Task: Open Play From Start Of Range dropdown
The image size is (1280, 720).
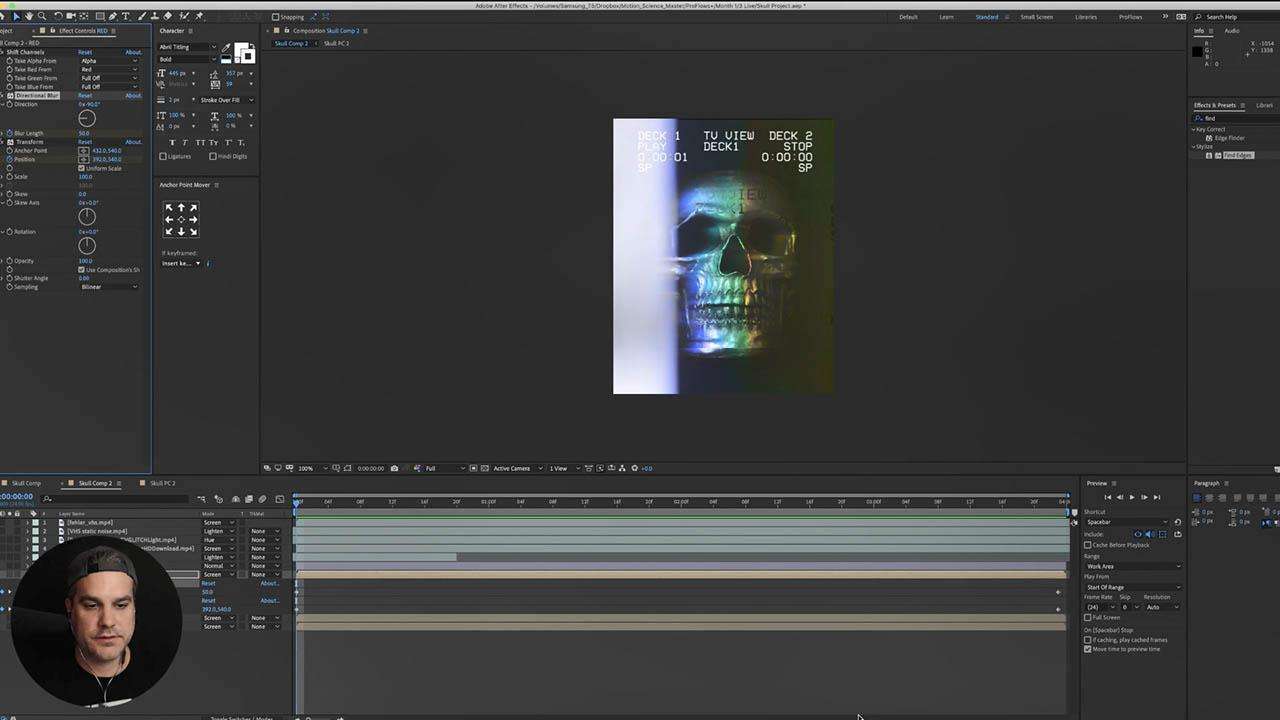Action: tap(1132, 587)
